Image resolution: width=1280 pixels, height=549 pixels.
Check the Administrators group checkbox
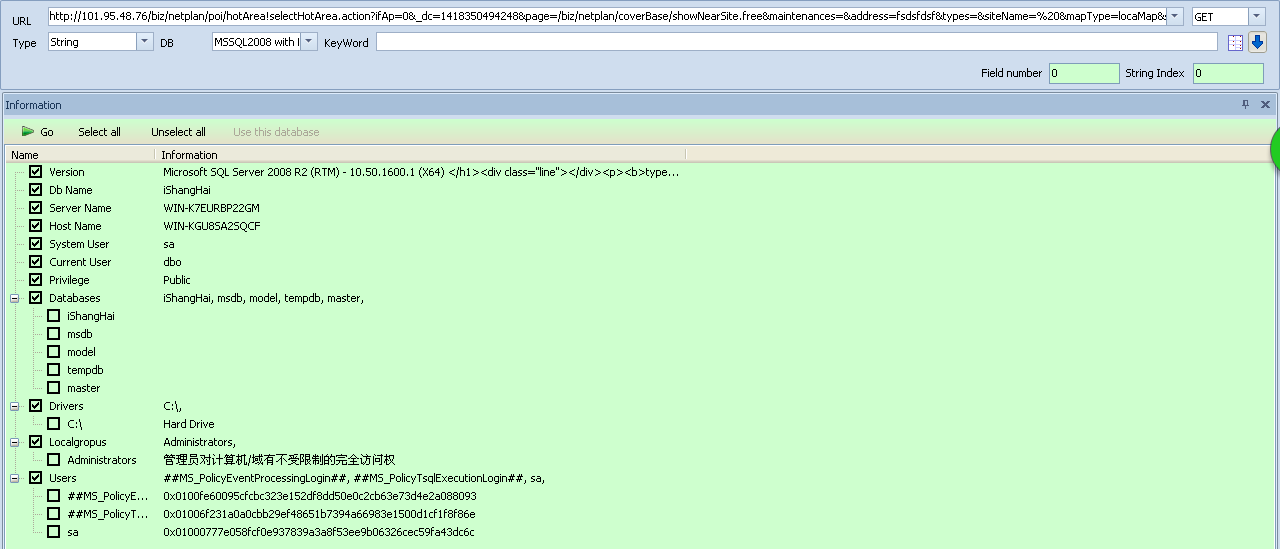tap(54, 460)
